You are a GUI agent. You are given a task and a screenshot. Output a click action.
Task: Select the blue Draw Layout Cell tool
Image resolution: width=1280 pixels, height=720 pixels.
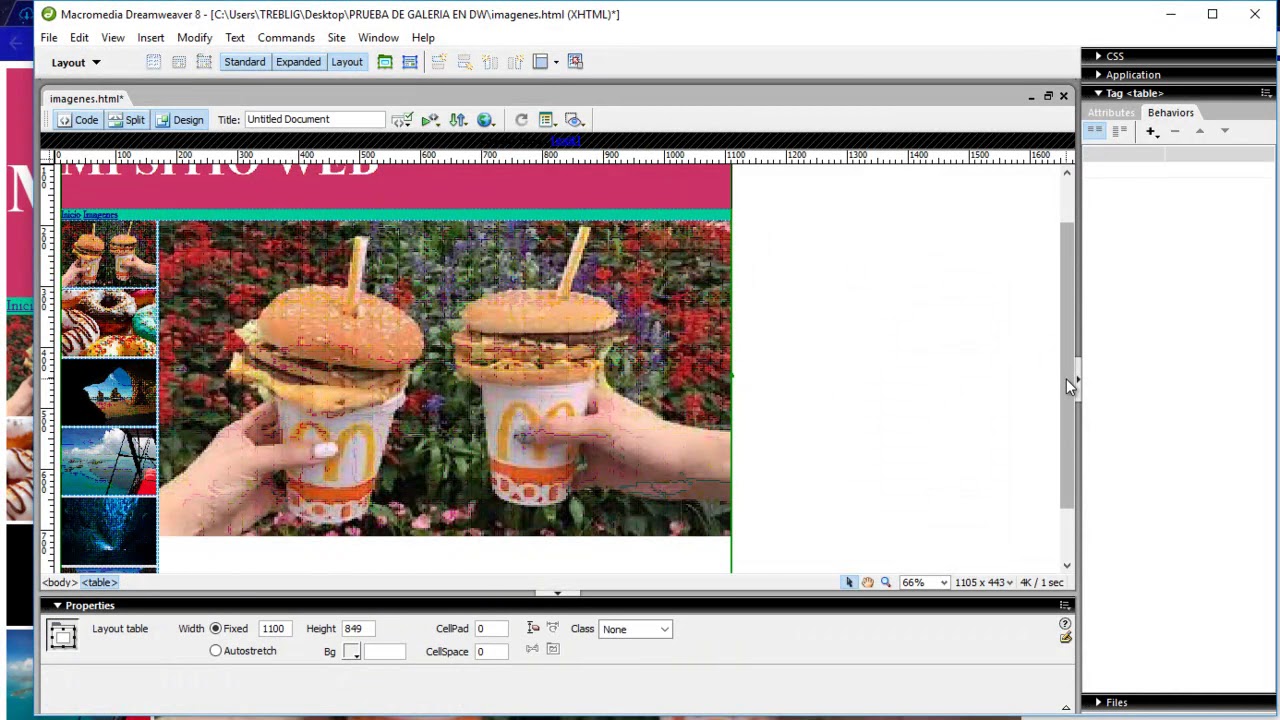pyautogui.click(x=410, y=62)
